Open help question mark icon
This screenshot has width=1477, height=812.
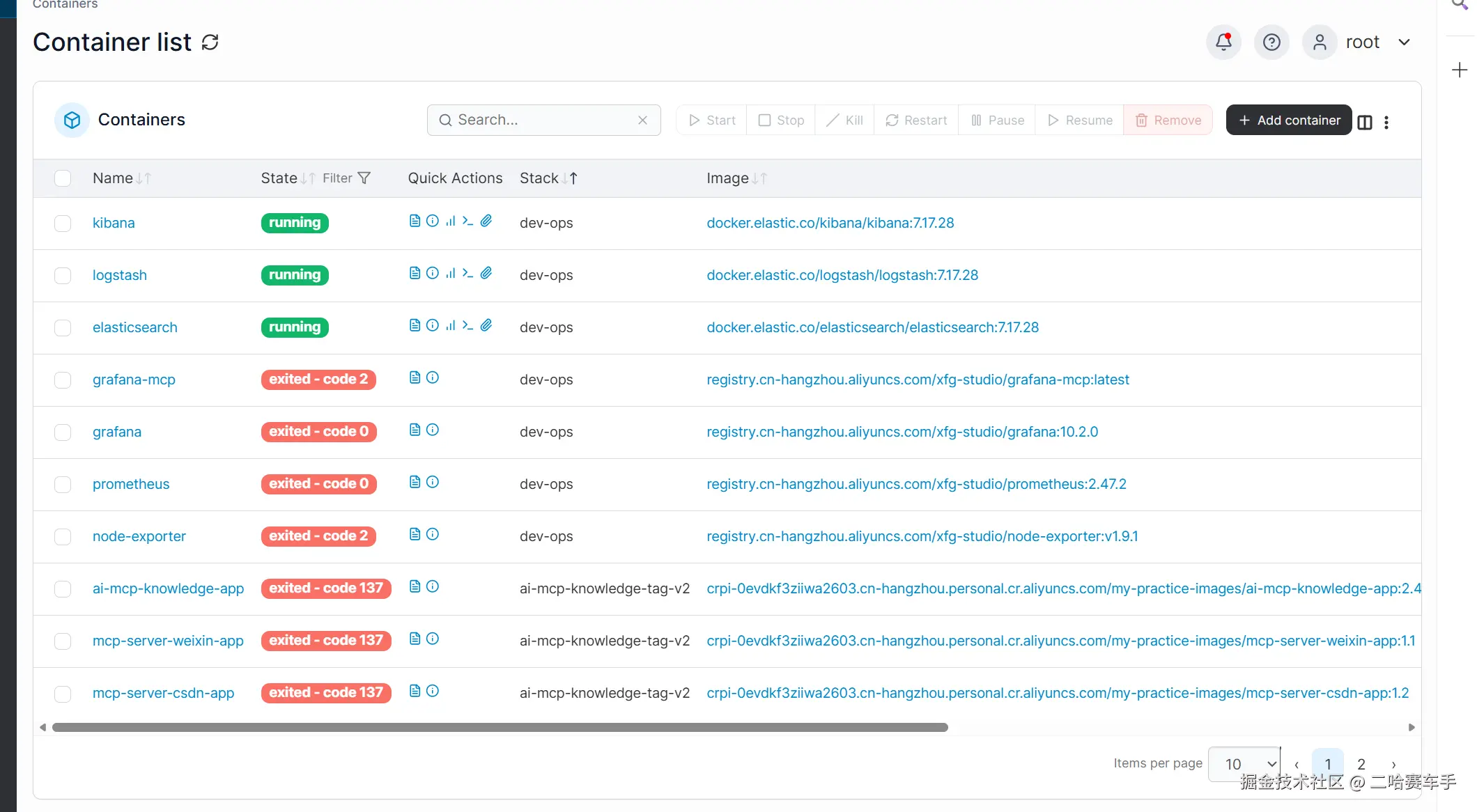tap(1271, 42)
